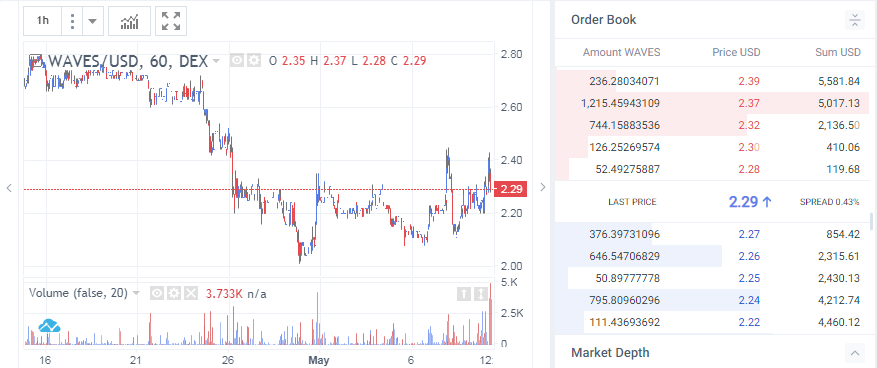Expand the WAVES/USD legend dropdown

216,60
